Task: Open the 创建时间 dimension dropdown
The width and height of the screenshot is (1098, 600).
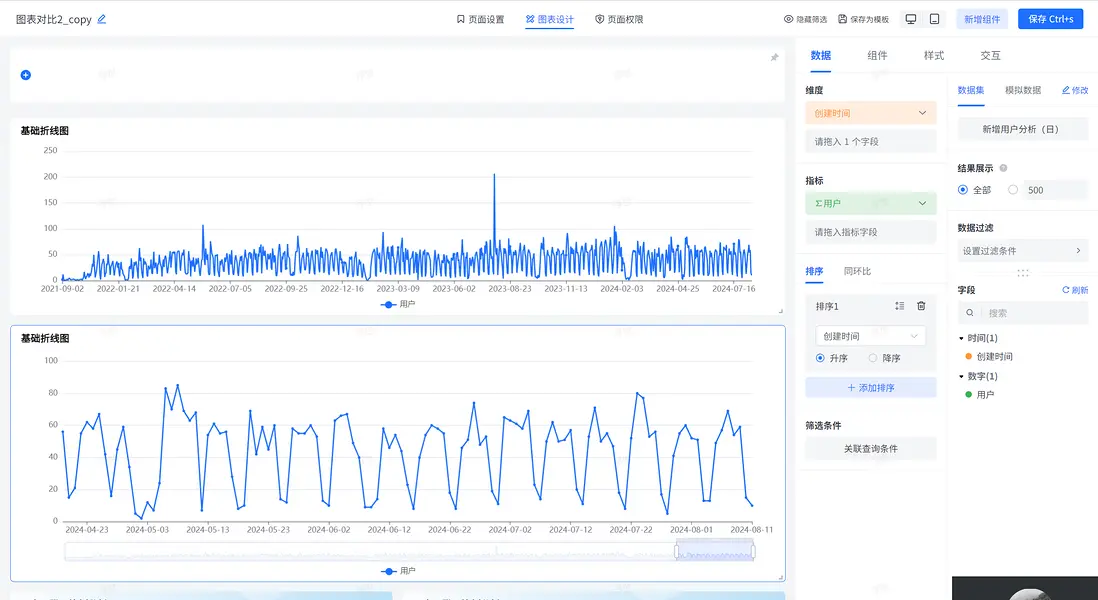Action: (x=870, y=113)
